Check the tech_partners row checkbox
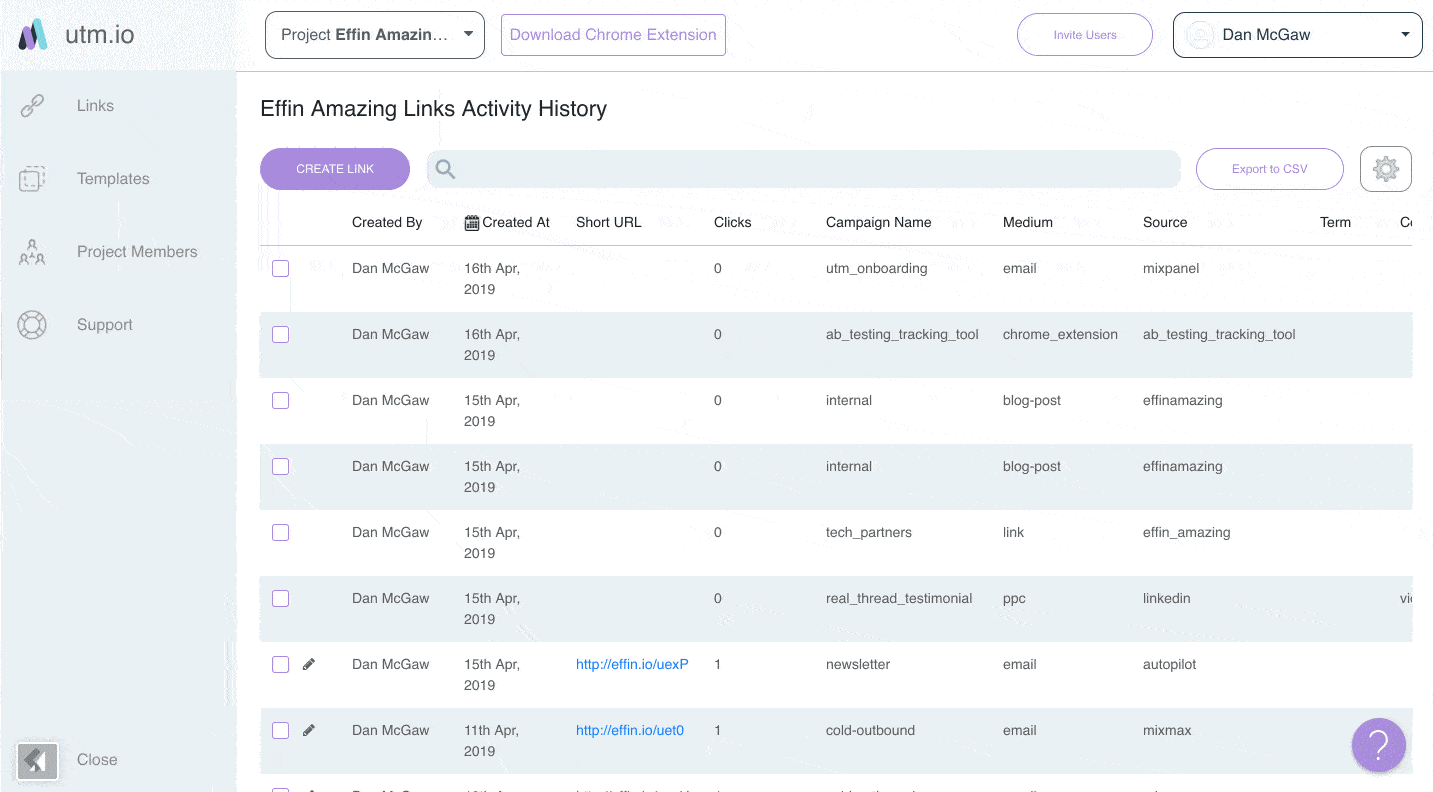The height and width of the screenshot is (792, 1433). [281, 533]
